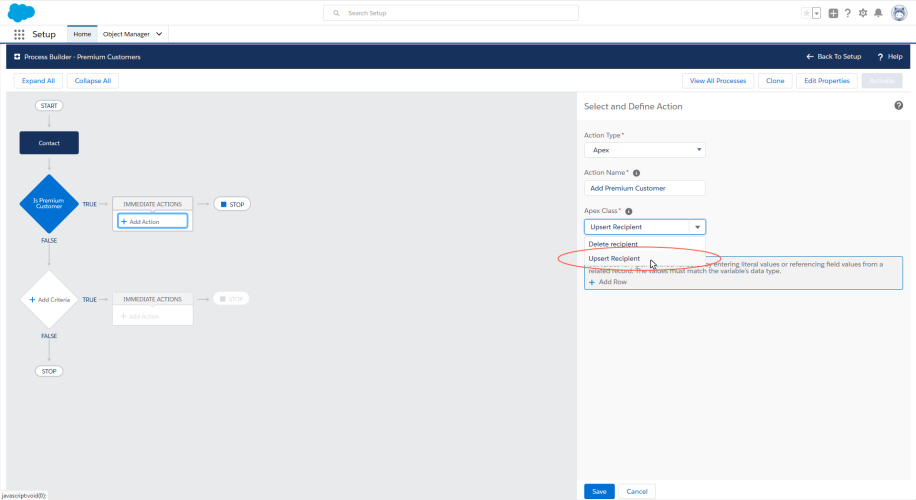Open Process Builder Help link
The width and height of the screenshot is (916, 500).
[890, 57]
